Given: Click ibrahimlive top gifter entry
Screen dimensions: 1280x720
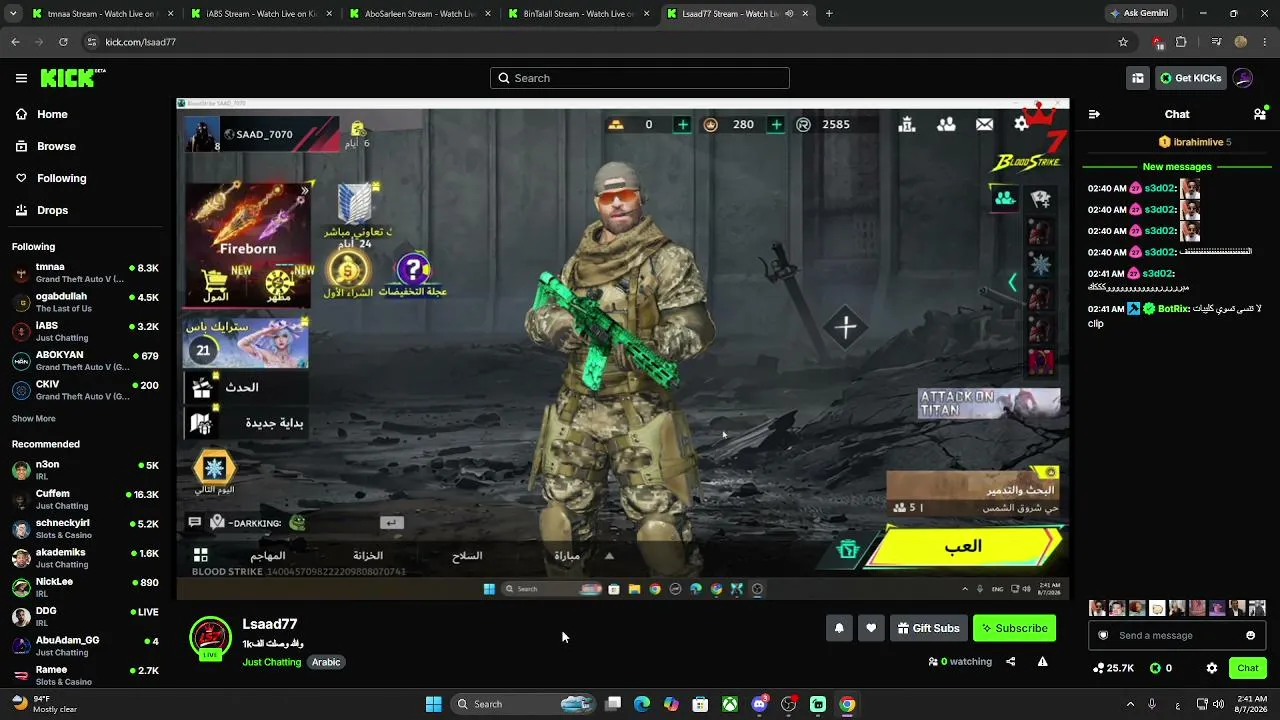Looking at the screenshot, I should point(1195,142).
